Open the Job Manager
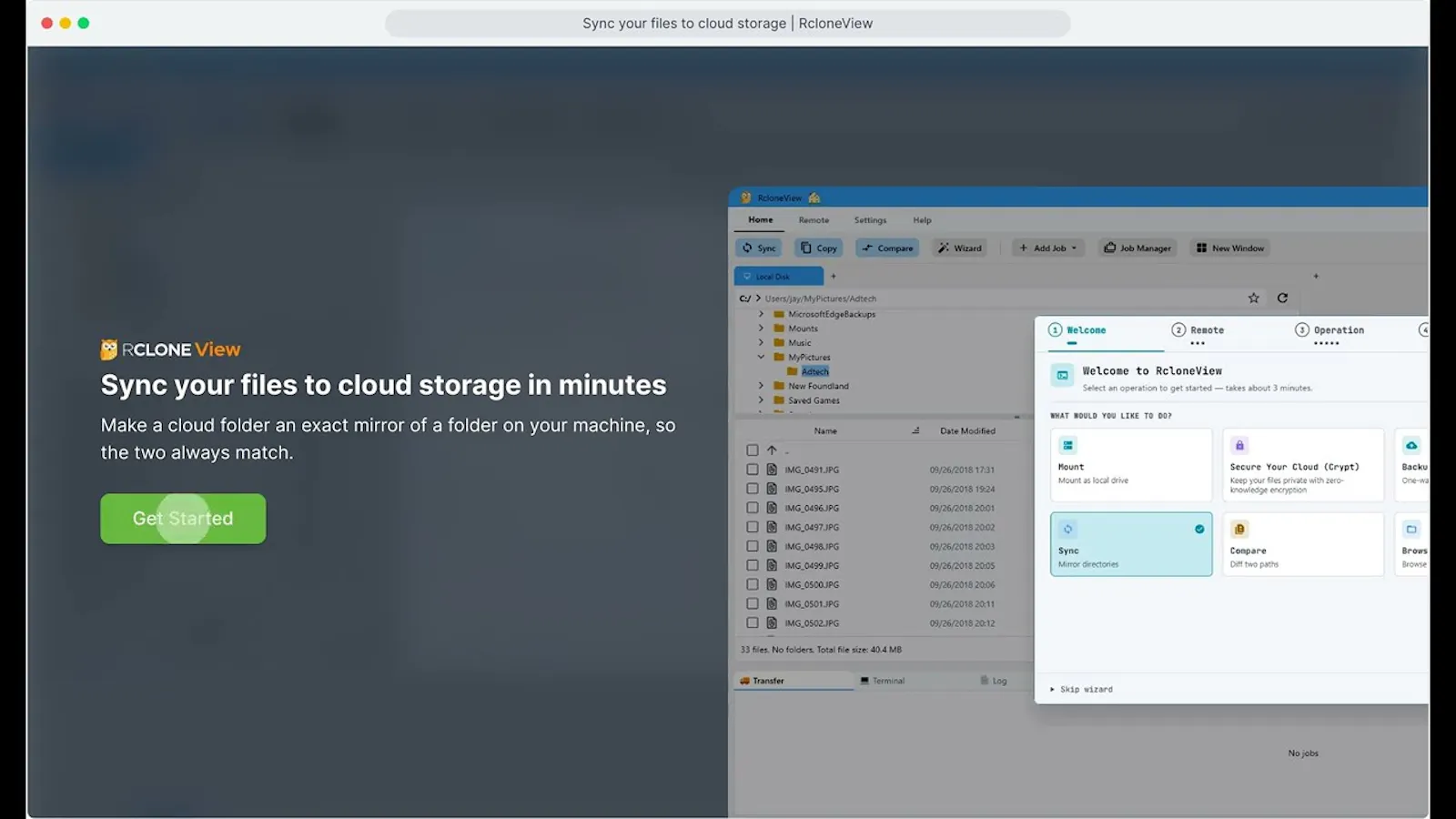 1137,248
